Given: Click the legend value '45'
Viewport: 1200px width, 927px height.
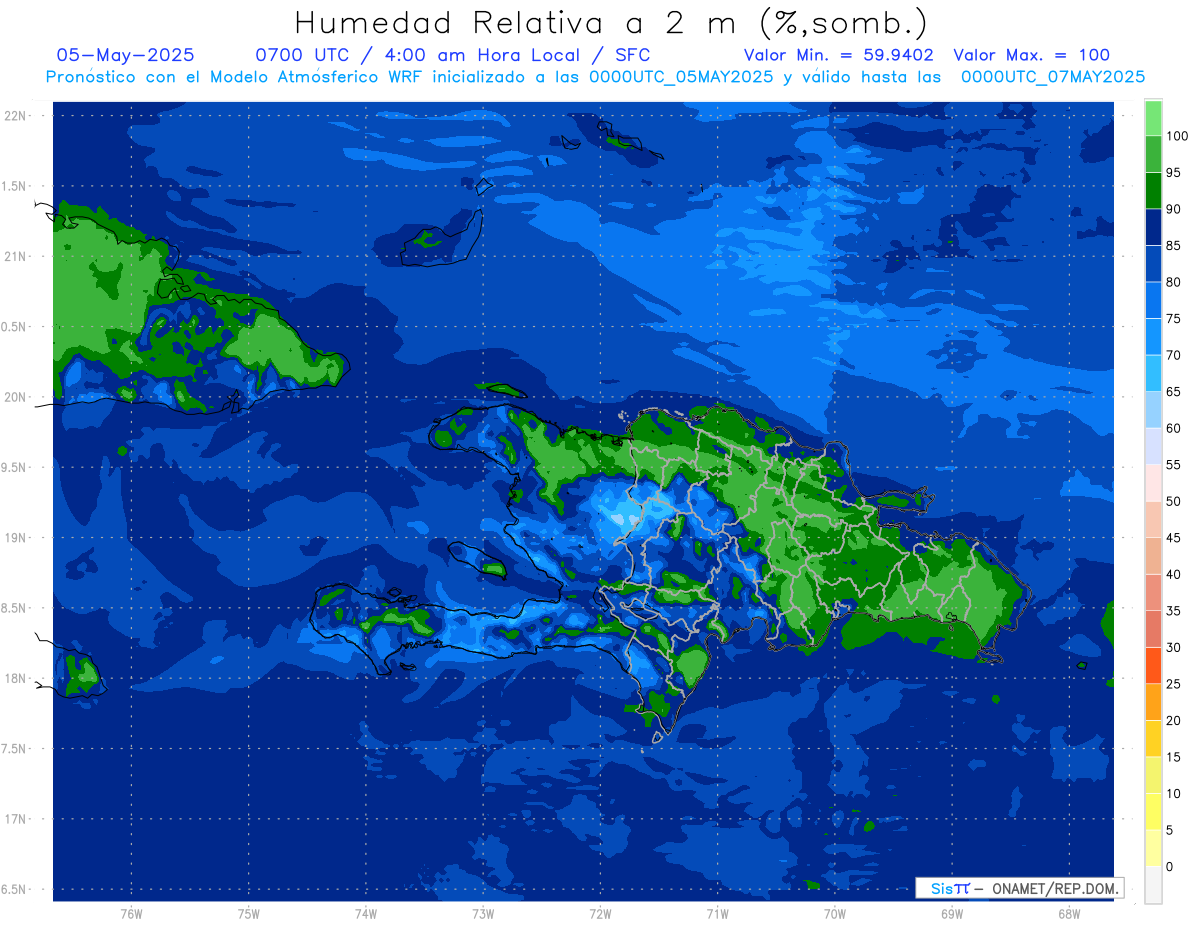Looking at the screenshot, I should pos(1174,538).
